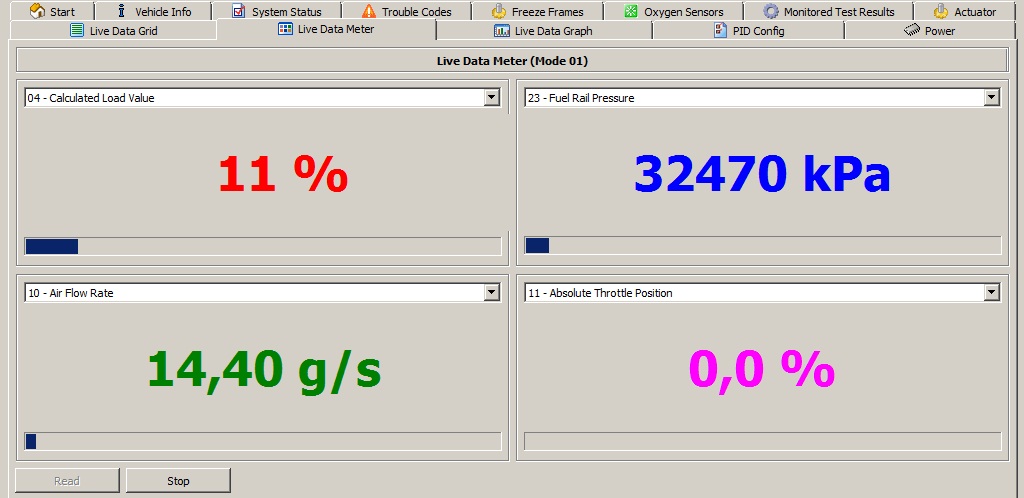Click the Actuator tab icon
Image resolution: width=1024 pixels, height=498 pixels.
[x=941, y=11]
